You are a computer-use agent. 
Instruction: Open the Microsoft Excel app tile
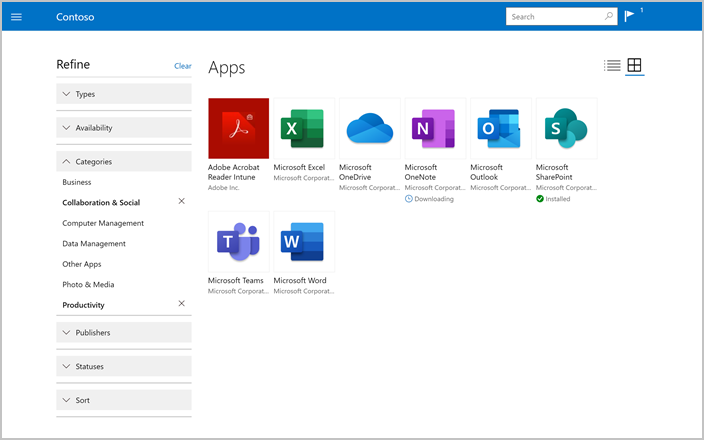point(304,128)
